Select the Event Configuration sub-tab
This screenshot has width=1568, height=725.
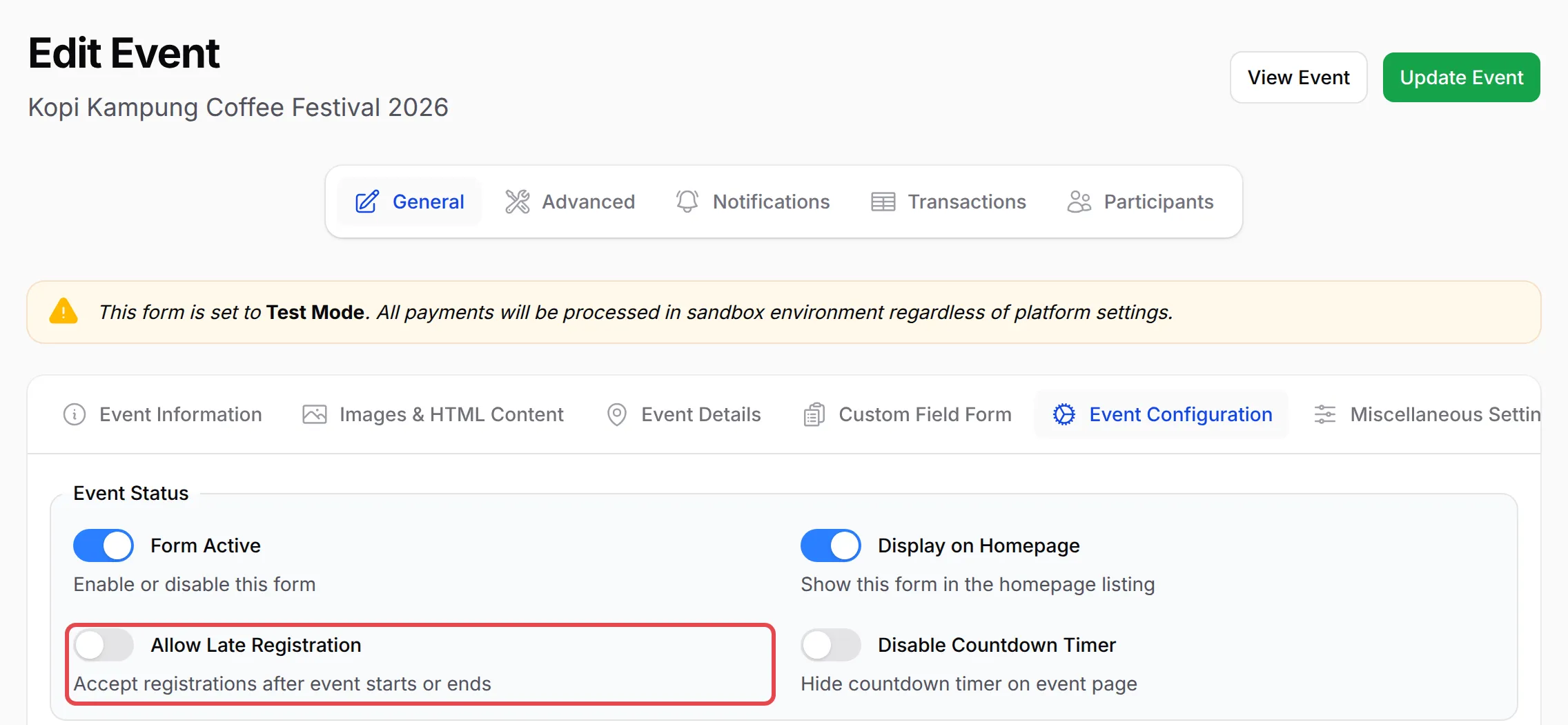pyautogui.click(x=1162, y=414)
